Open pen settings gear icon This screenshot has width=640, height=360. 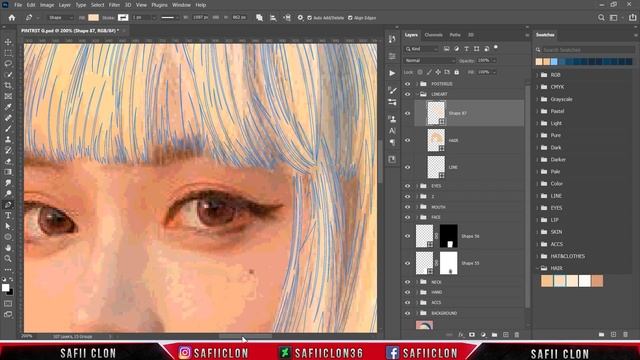pos(300,18)
